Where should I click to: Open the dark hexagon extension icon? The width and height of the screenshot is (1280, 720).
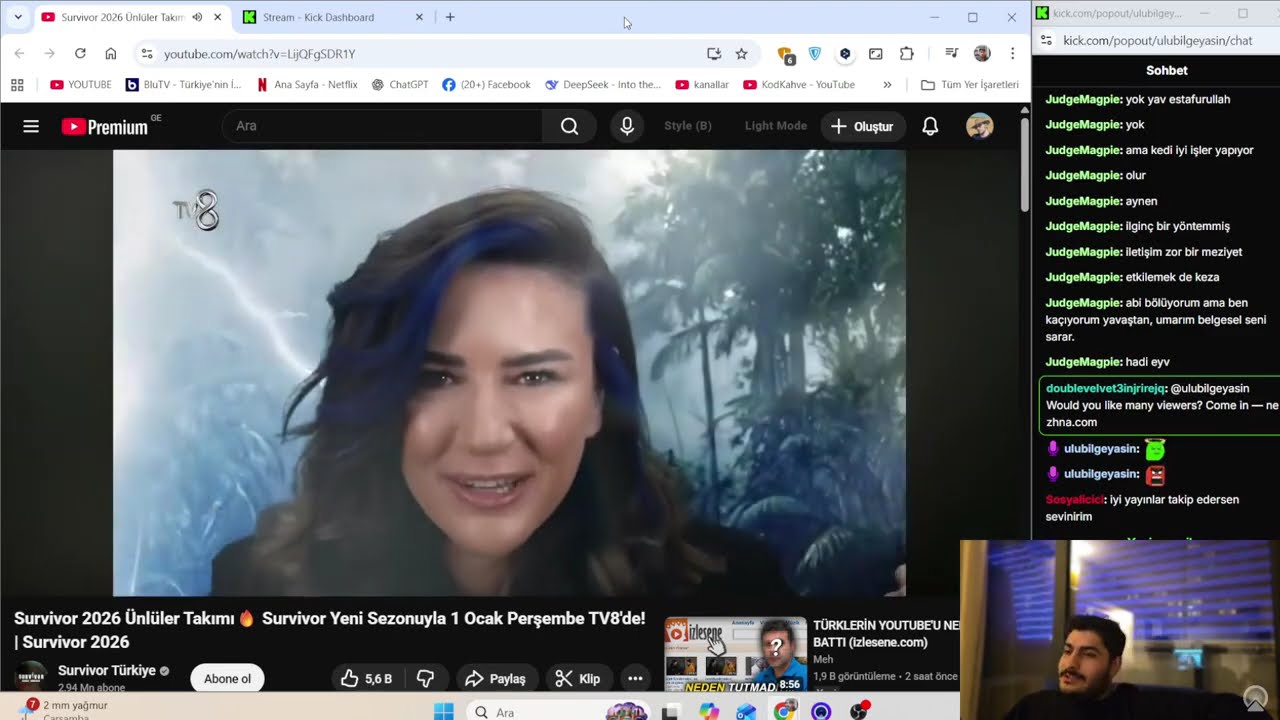click(845, 54)
